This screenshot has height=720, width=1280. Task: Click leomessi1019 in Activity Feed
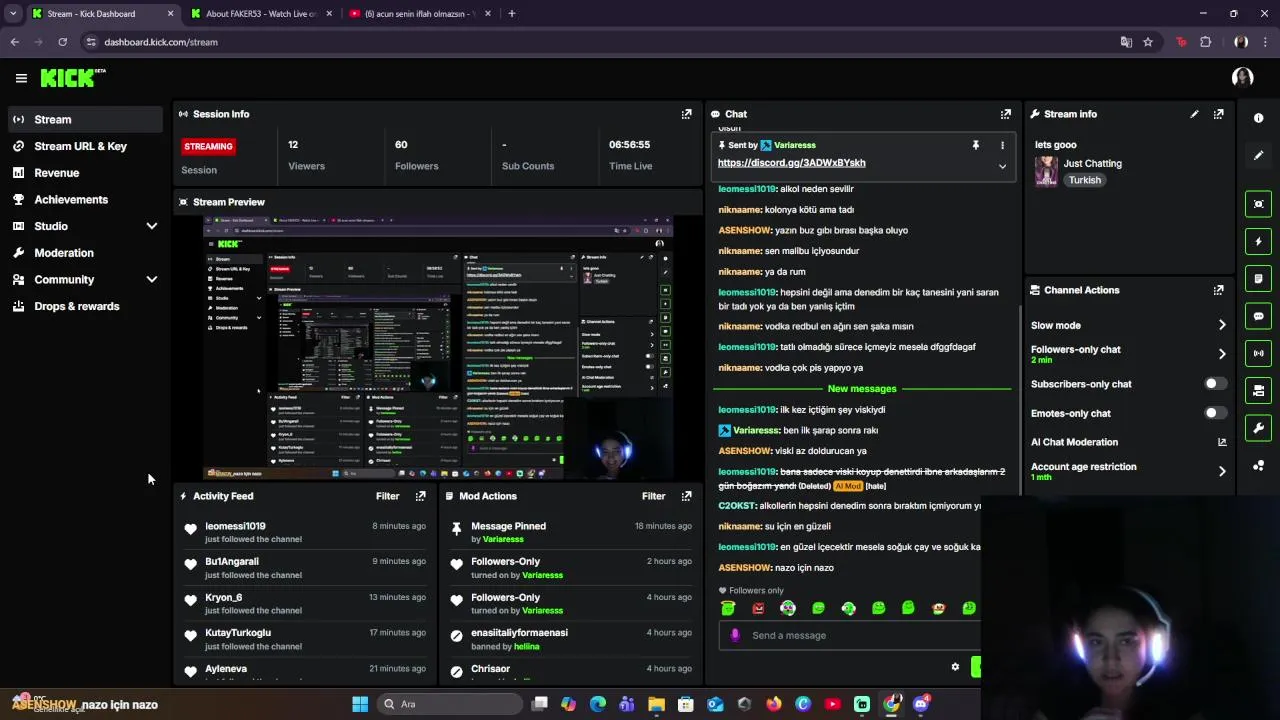click(235, 526)
